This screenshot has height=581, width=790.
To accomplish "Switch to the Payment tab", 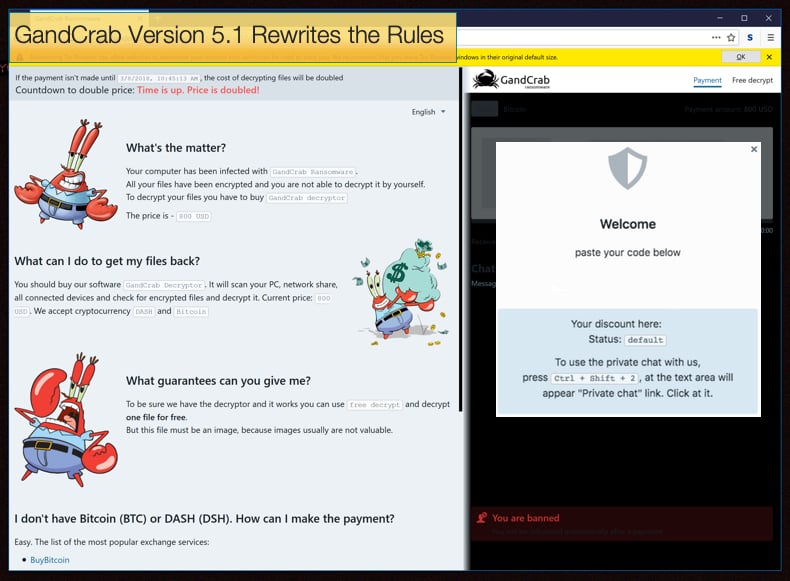I will point(707,80).
